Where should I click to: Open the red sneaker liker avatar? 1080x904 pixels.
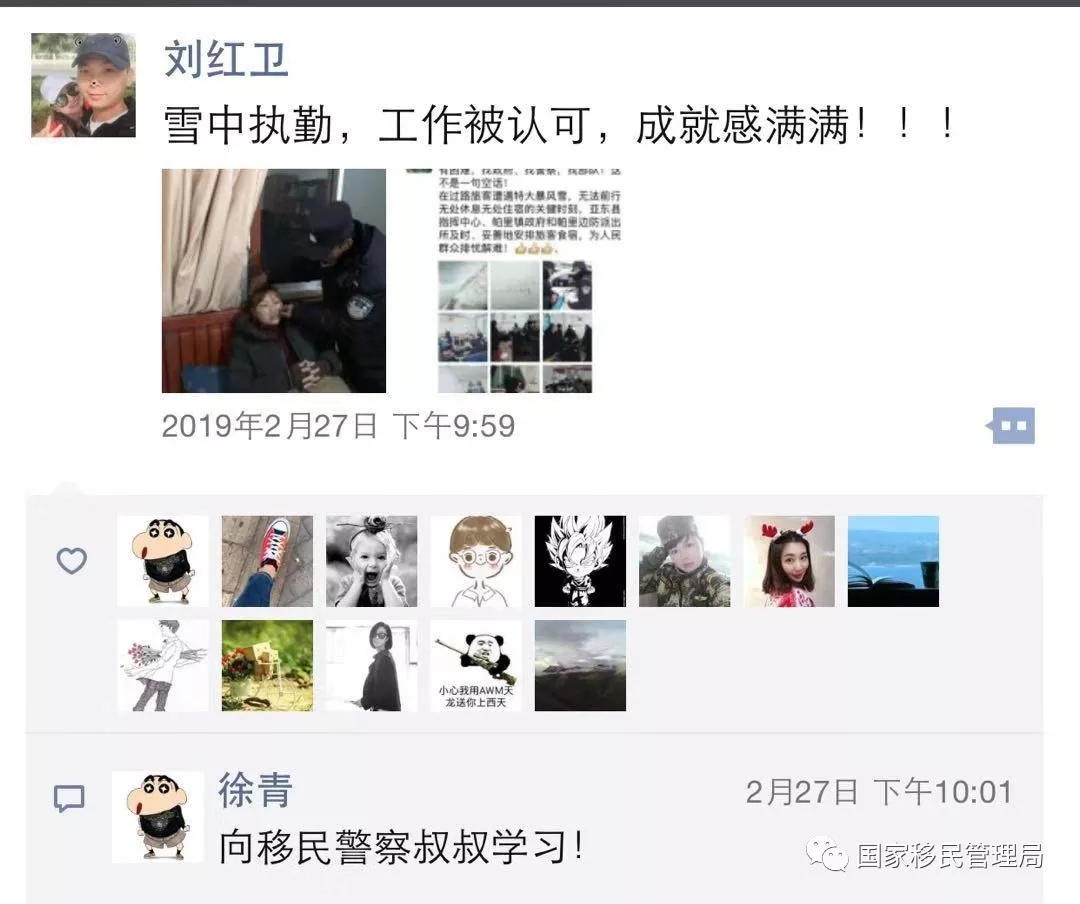267,561
